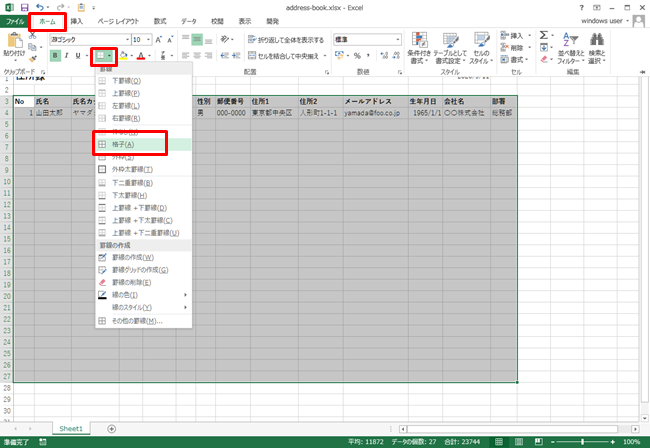The height and width of the screenshot is (448, 650).
Task: Switch to the 挿入 ribbon tab
Action: 76,21
